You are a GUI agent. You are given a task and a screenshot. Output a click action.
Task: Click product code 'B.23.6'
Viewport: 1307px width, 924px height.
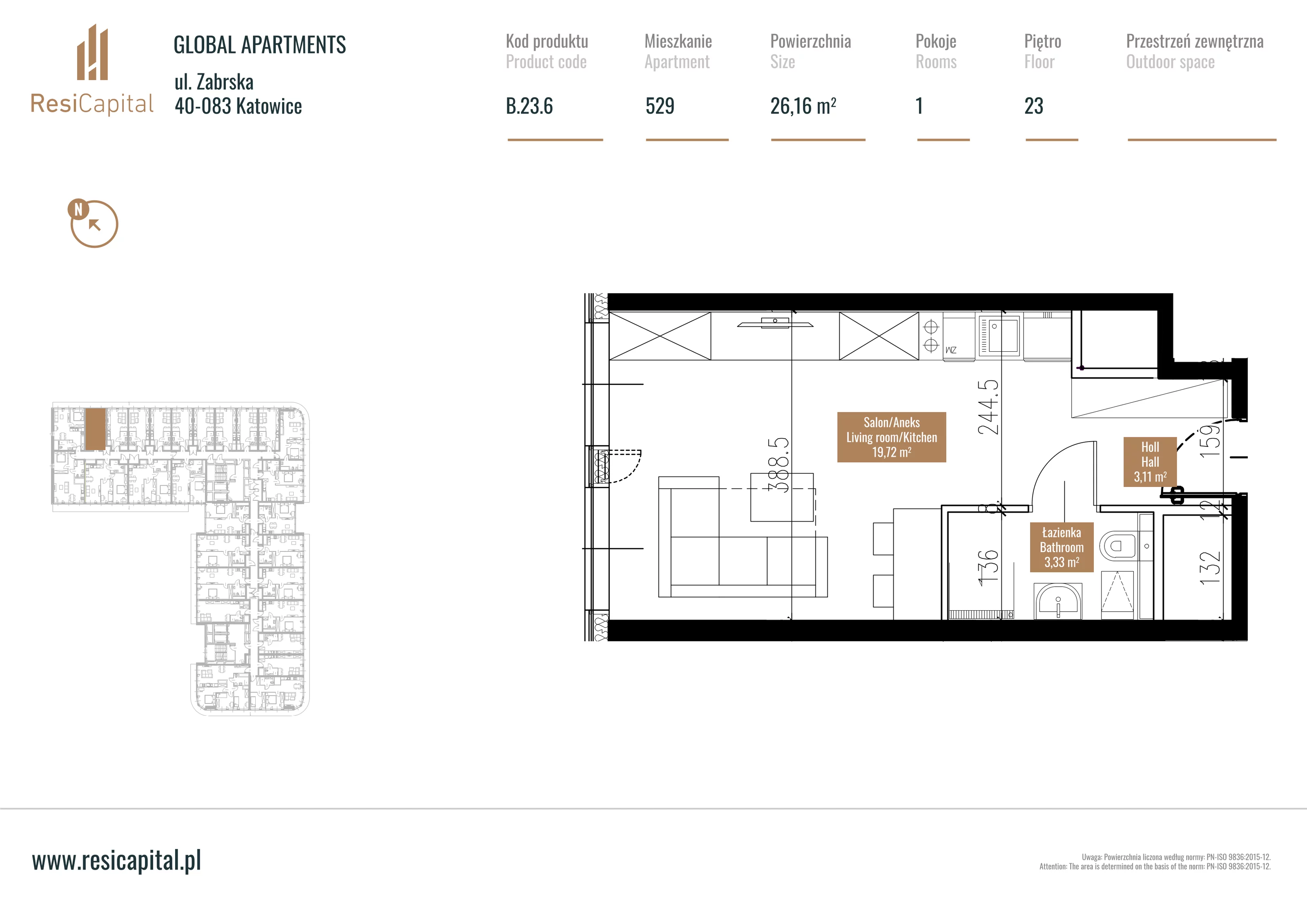tap(529, 106)
